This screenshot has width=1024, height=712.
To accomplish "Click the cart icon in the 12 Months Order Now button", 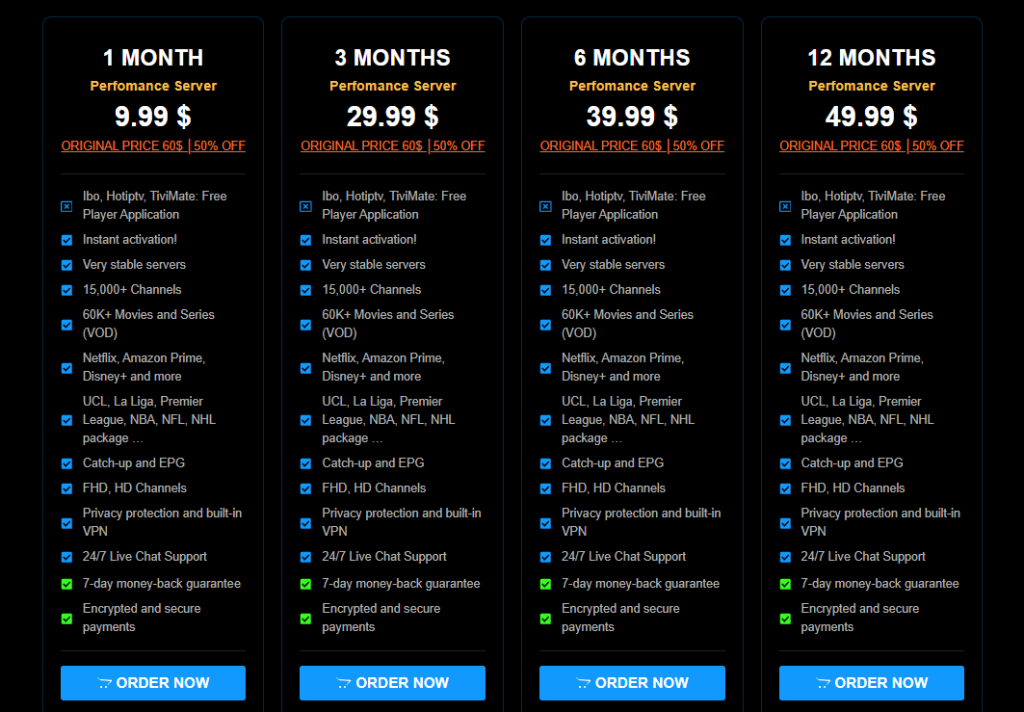I will point(823,683).
